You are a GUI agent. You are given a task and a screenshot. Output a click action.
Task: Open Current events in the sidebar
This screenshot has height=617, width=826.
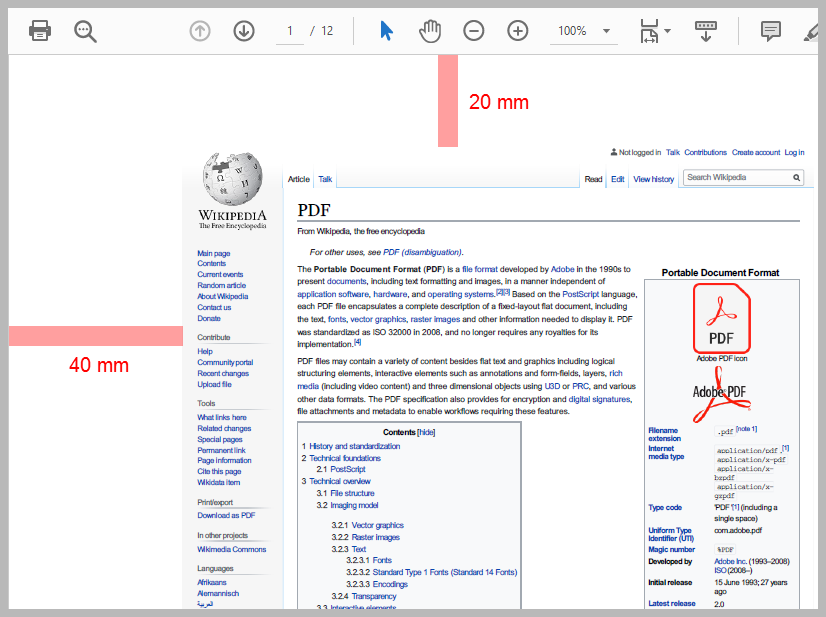click(220, 275)
